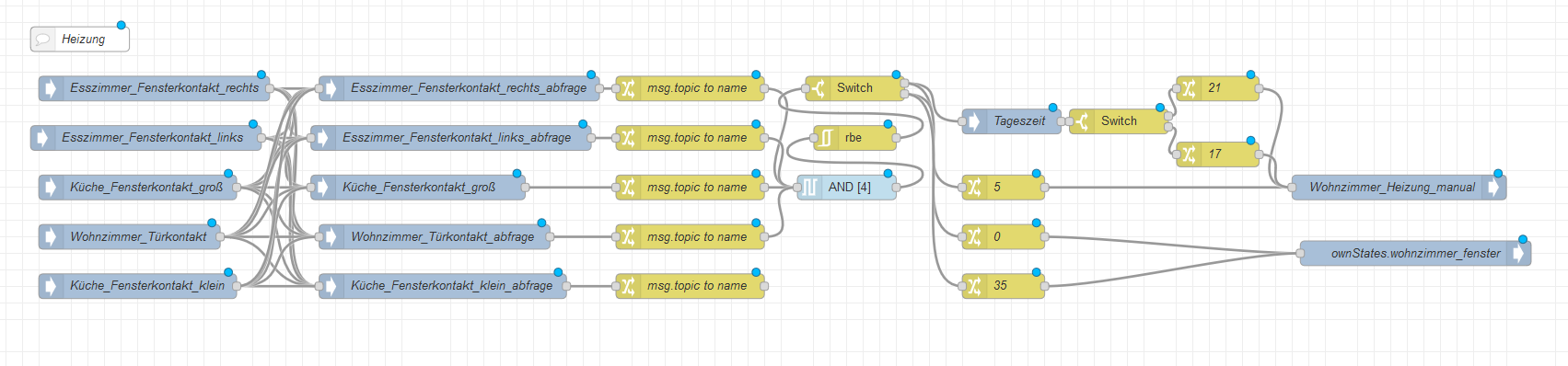
Task: Click Esszimmer_Fensterkontakt_links_abfrage node icon
Action: 322,138
